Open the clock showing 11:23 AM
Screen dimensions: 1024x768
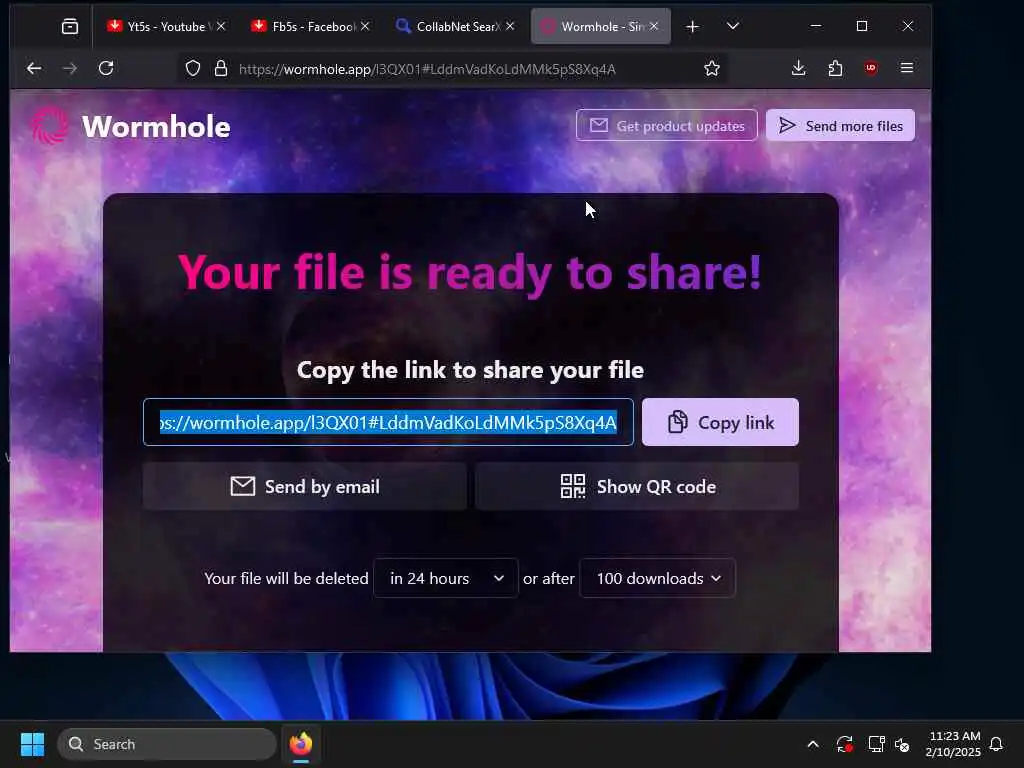[x=953, y=744]
